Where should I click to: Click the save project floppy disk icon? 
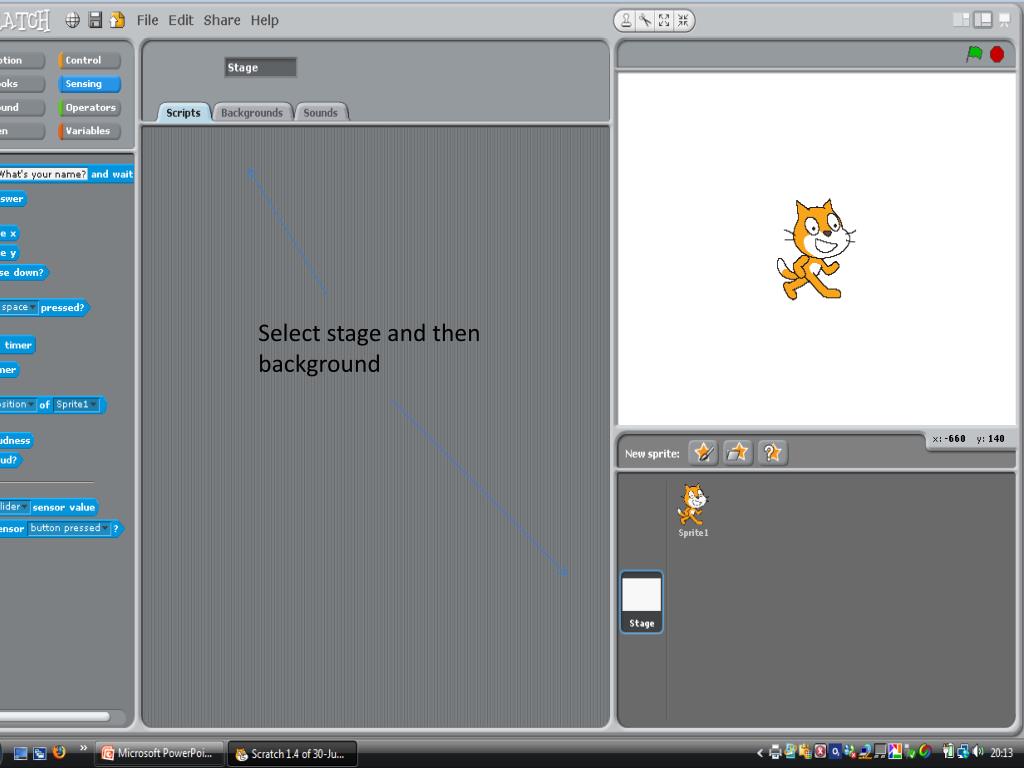coord(96,20)
